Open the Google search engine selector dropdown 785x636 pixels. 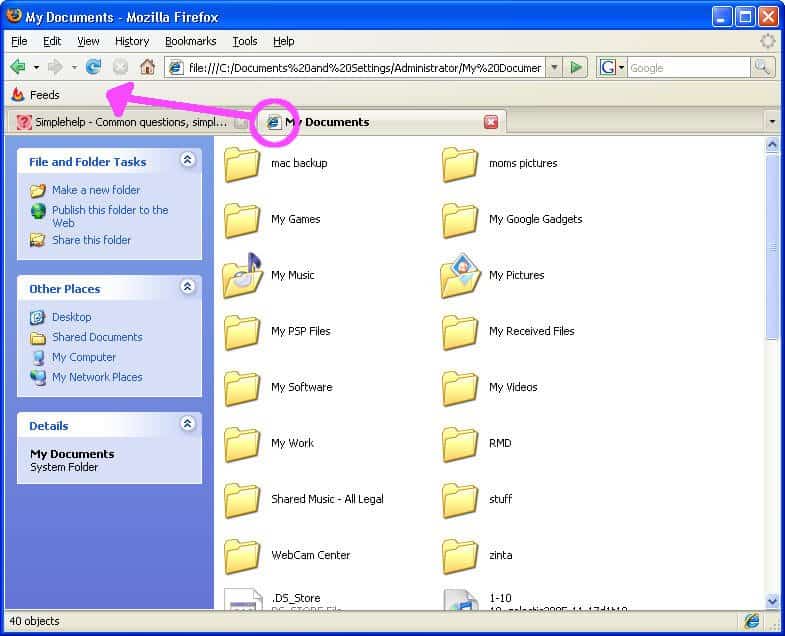tap(621, 67)
